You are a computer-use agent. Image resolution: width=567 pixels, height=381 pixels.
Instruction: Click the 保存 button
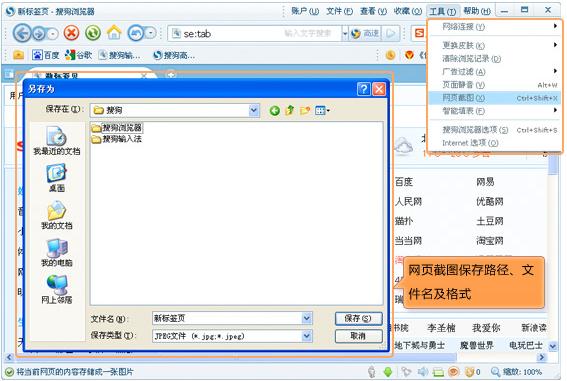point(358,318)
